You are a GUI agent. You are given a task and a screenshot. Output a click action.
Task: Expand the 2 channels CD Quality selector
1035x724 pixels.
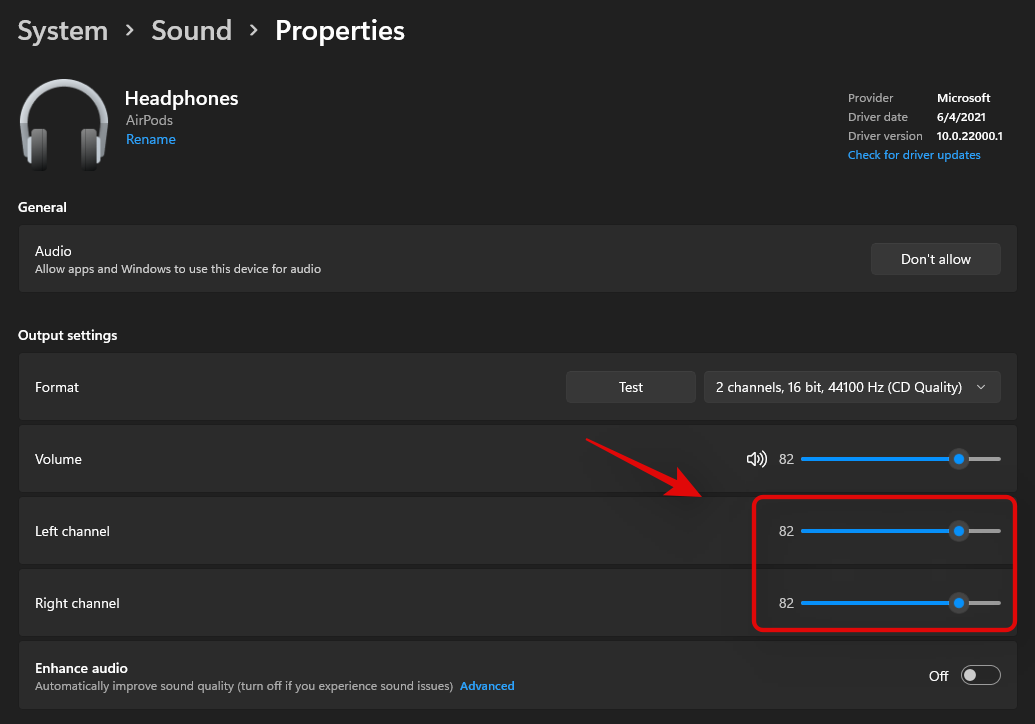[x=852, y=387]
